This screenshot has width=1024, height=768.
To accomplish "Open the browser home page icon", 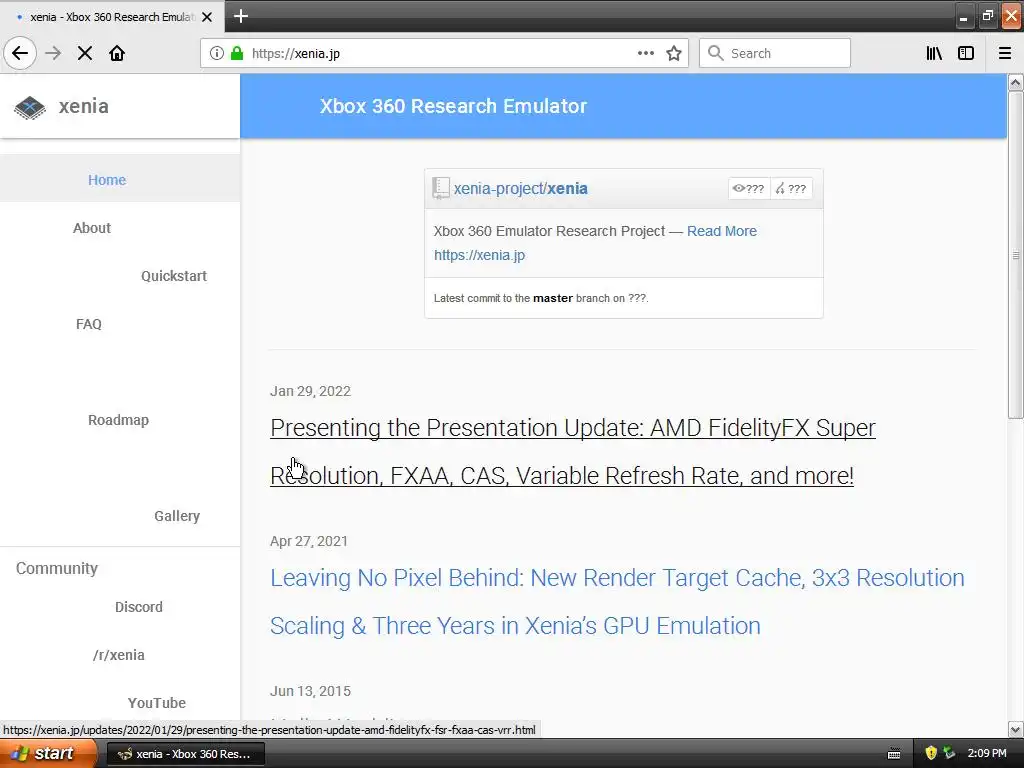I will coord(117,53).
